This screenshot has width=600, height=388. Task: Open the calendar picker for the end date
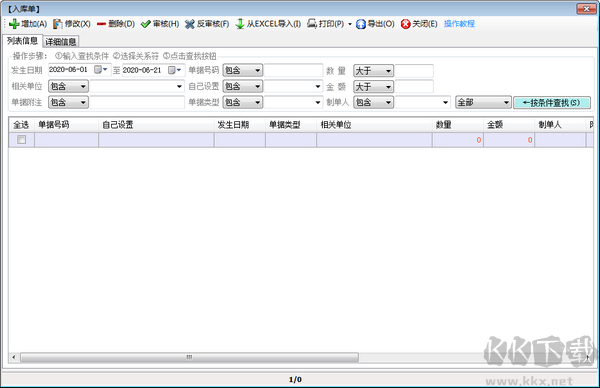point(174,70)
